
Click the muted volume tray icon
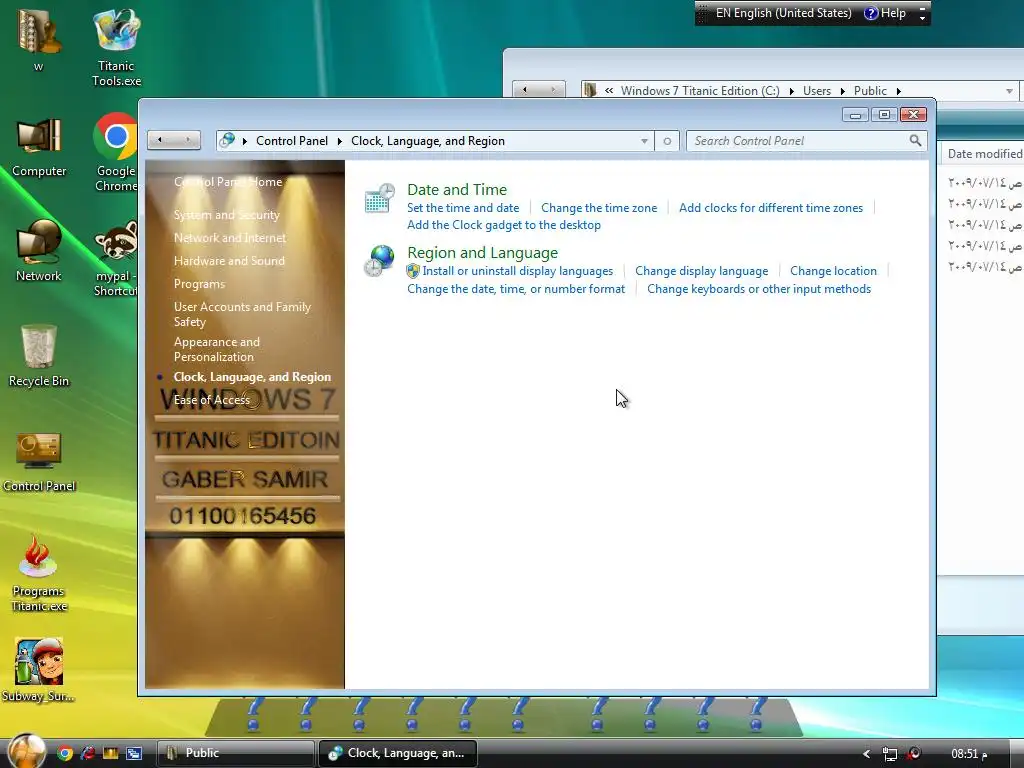click(x=914, y=754)
